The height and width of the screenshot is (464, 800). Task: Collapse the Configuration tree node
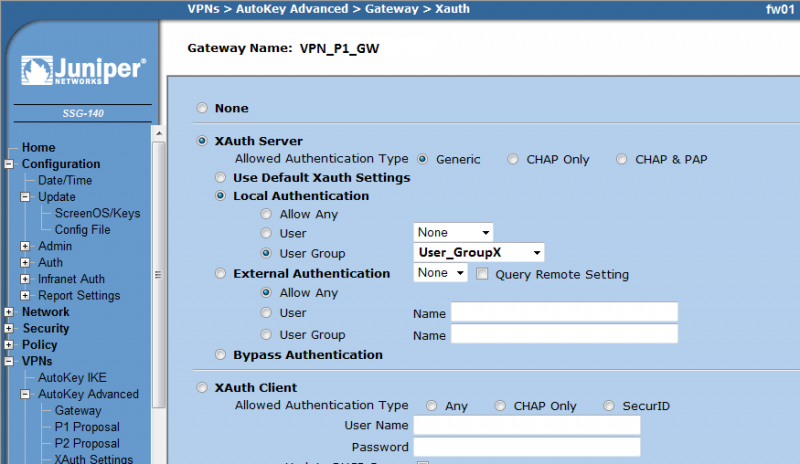9,164
